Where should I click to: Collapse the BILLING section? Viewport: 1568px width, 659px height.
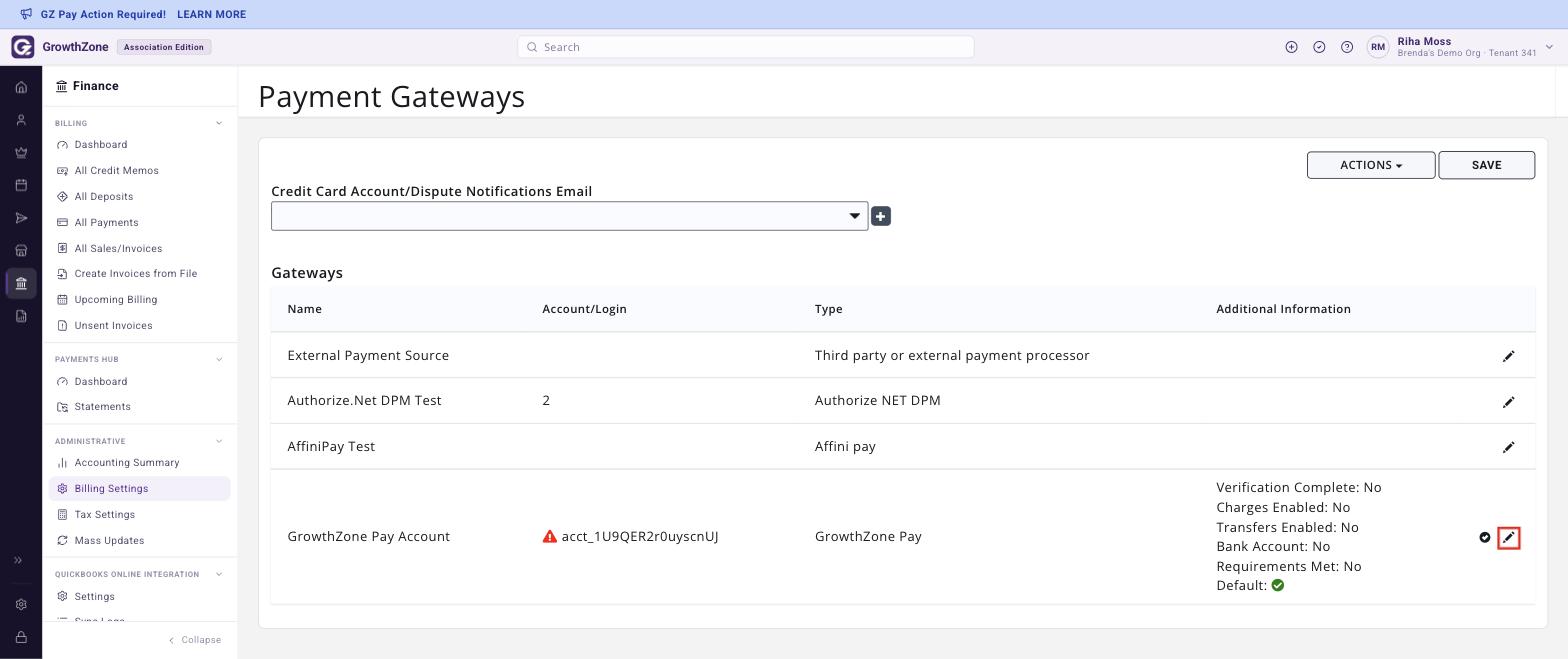click(x=219, y=123)
